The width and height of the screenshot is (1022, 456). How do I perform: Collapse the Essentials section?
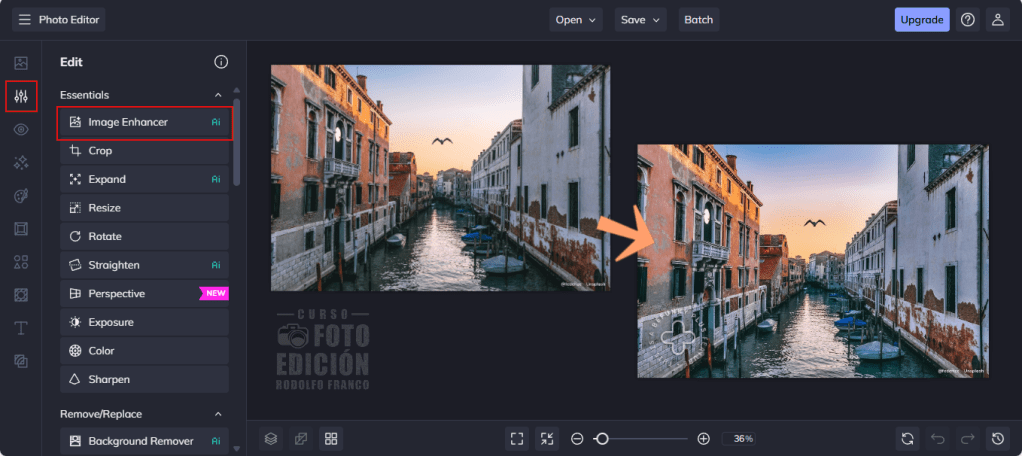coord(218,95)
